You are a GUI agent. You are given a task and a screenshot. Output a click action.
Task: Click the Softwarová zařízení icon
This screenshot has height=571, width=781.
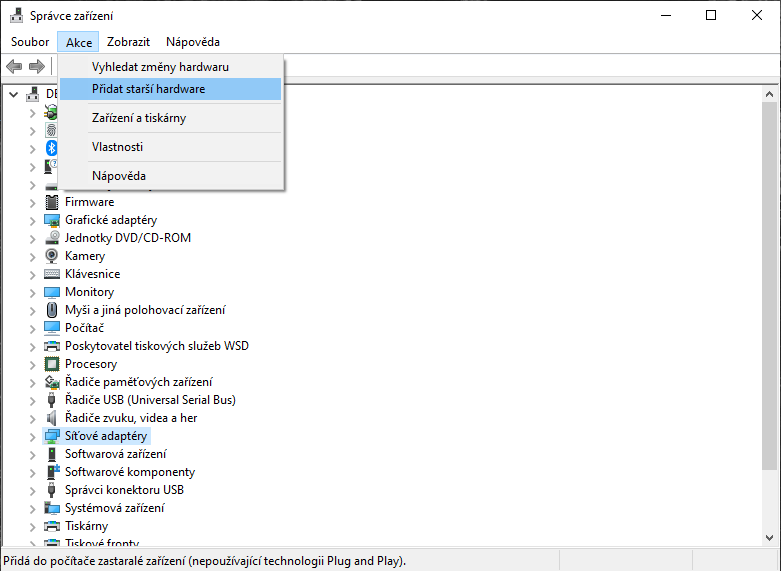tap(52, 454)
